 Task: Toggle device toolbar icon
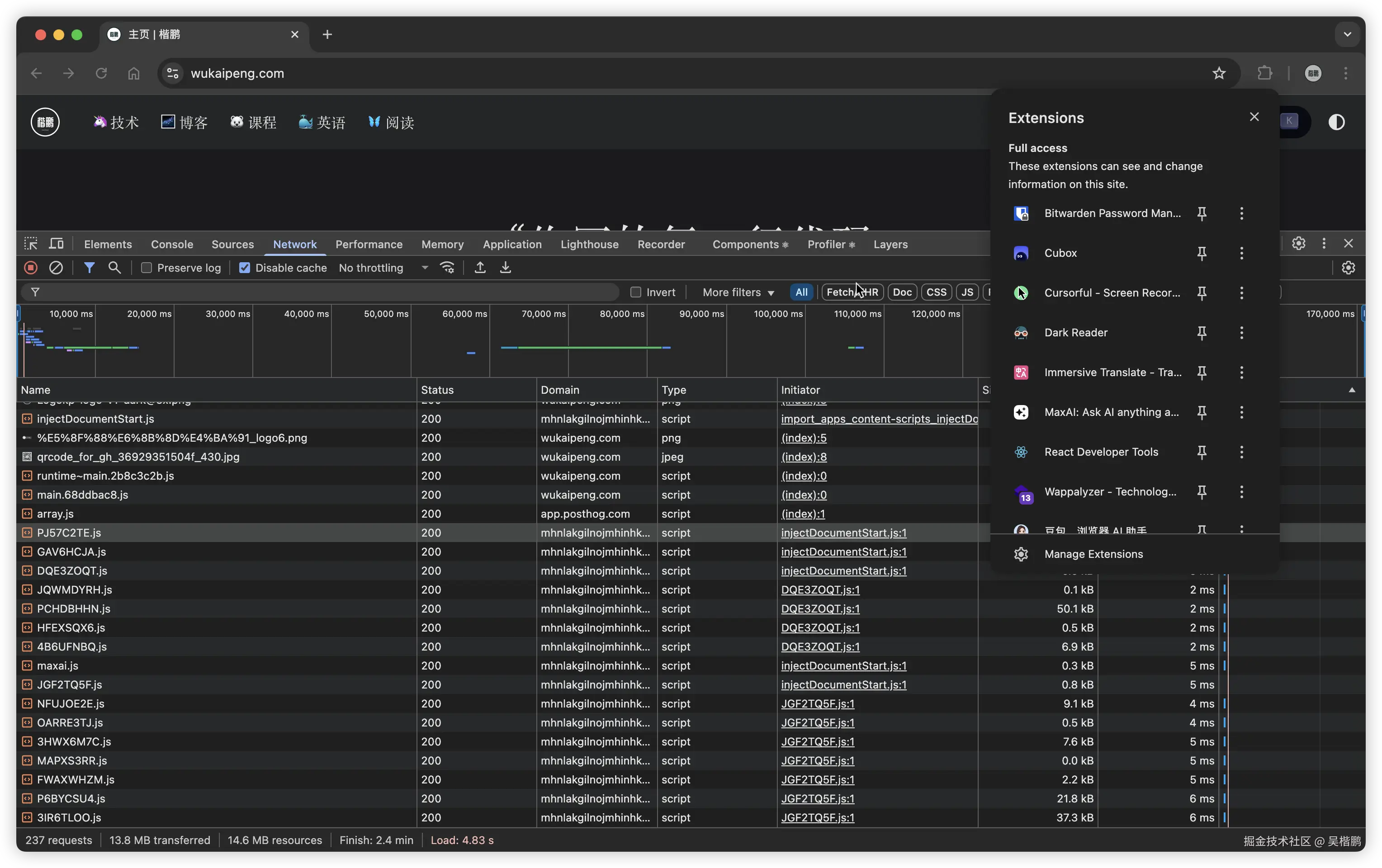(56, 244)
